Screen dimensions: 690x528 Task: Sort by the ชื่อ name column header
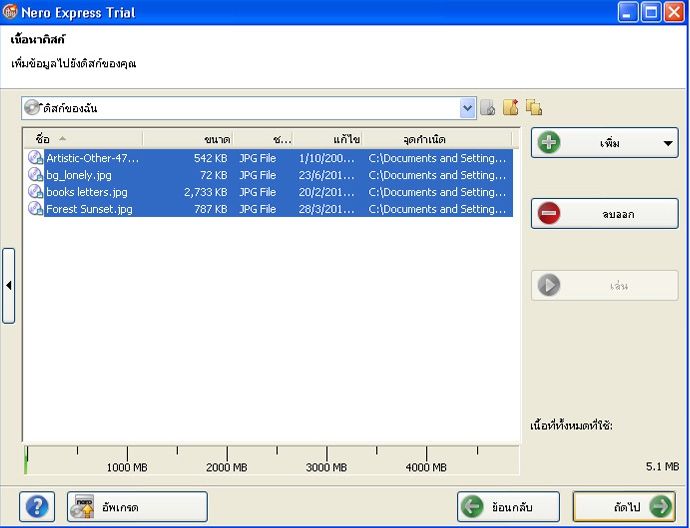click(84, 139)
